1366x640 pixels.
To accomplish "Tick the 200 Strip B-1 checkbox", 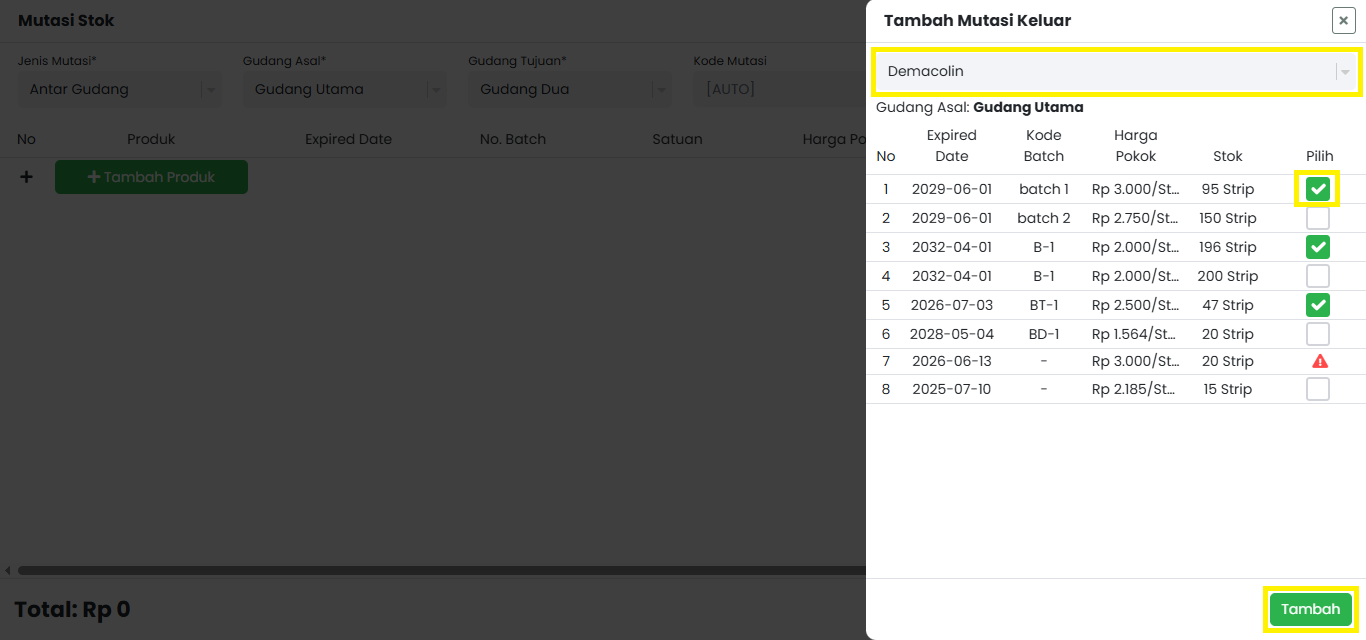I will 1318,276.
